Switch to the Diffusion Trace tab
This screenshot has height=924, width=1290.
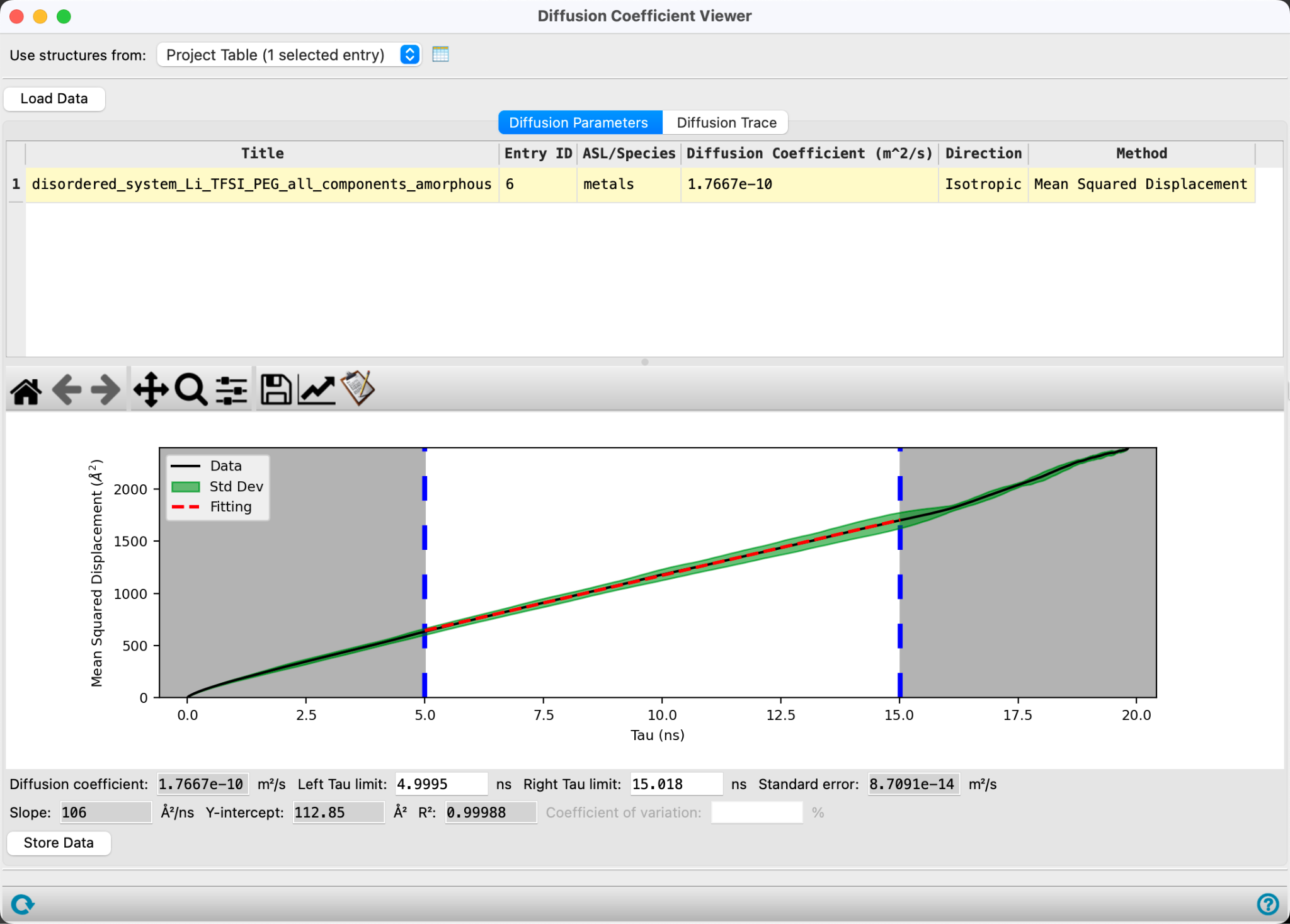pyautogui.click(x=726, y=122)
